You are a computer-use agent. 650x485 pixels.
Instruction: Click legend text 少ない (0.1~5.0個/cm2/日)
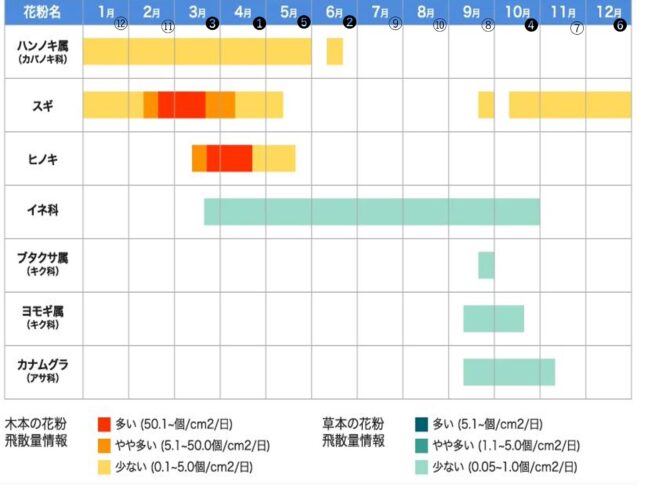pos(184,467)
